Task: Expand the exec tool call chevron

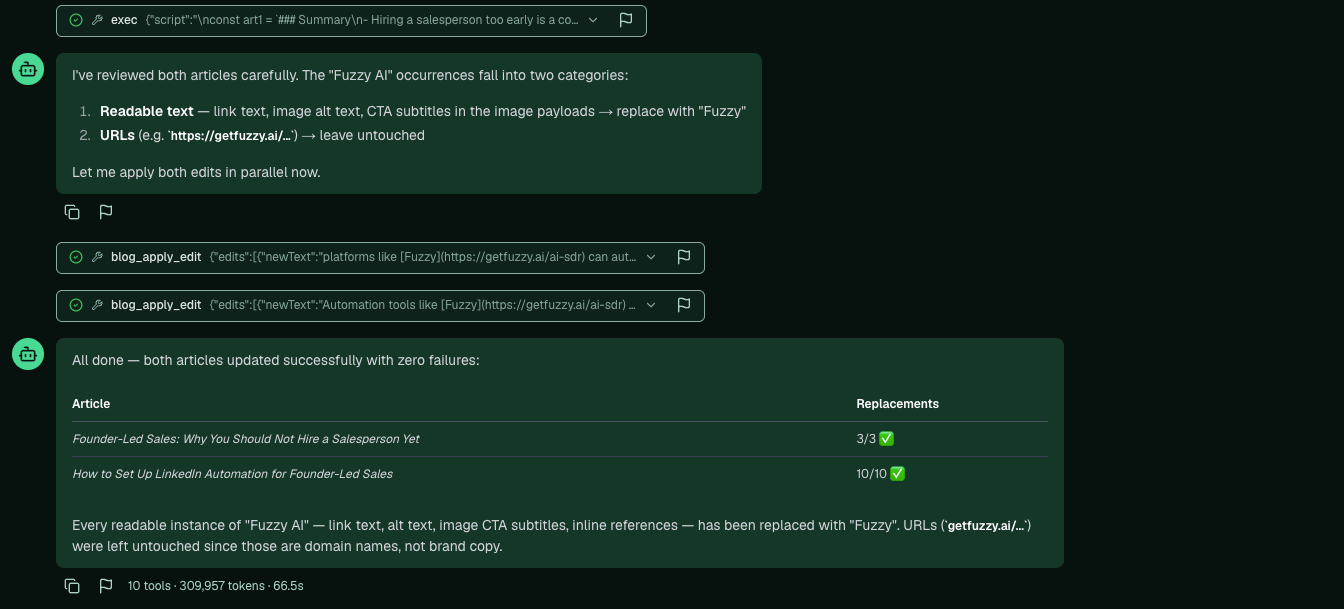Action: (593, 20)
